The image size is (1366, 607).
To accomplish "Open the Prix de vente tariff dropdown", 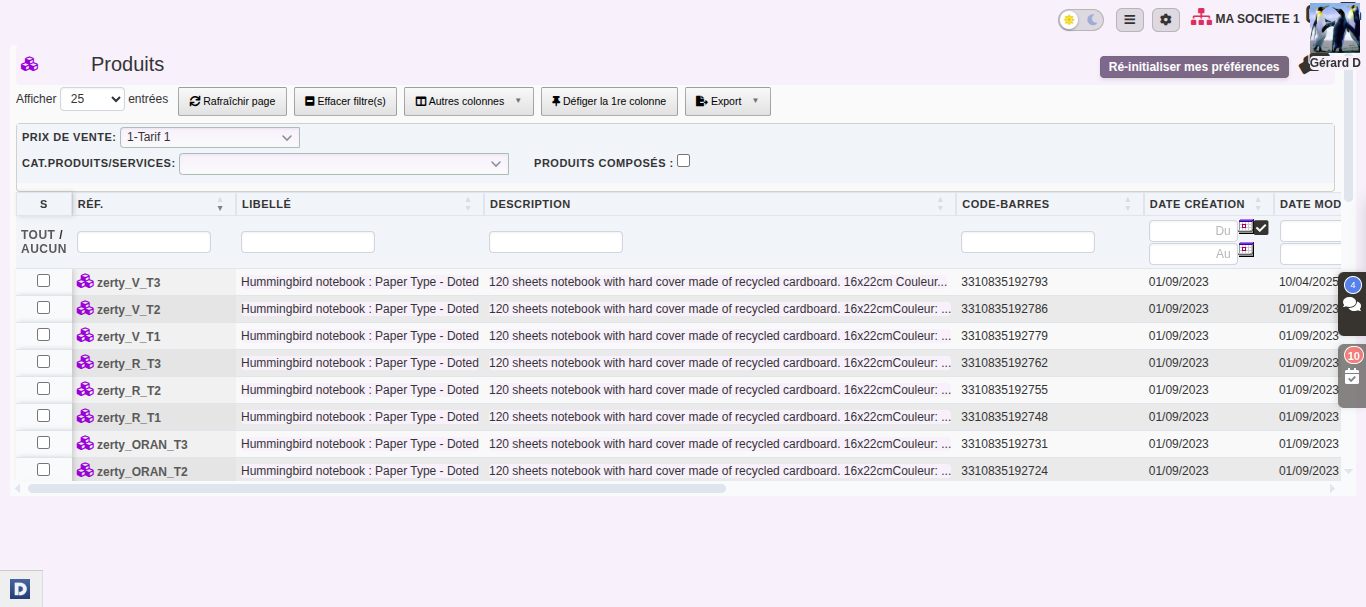I will (210, 137).
